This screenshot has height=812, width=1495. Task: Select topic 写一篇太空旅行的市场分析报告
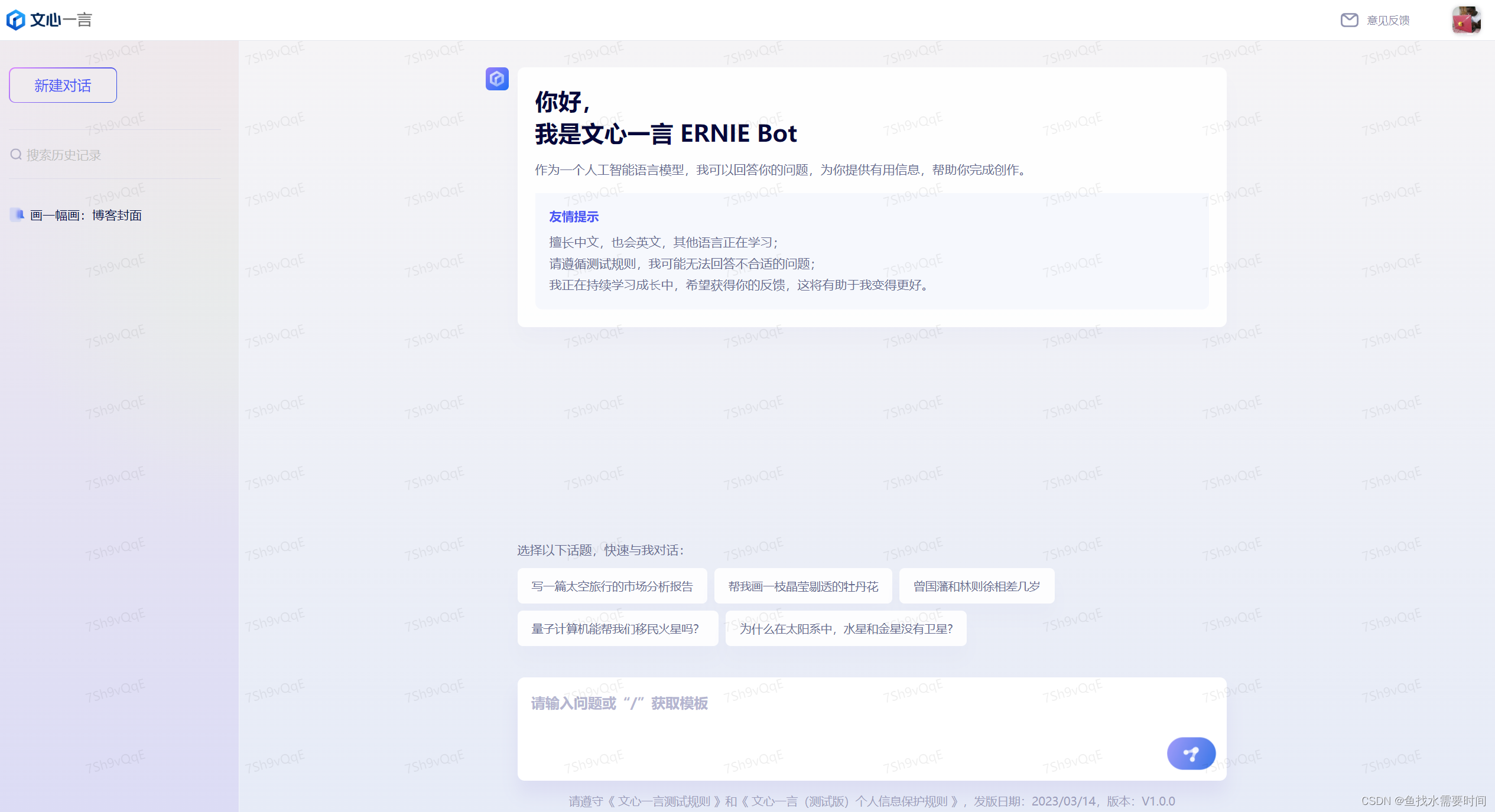(612, 586)
